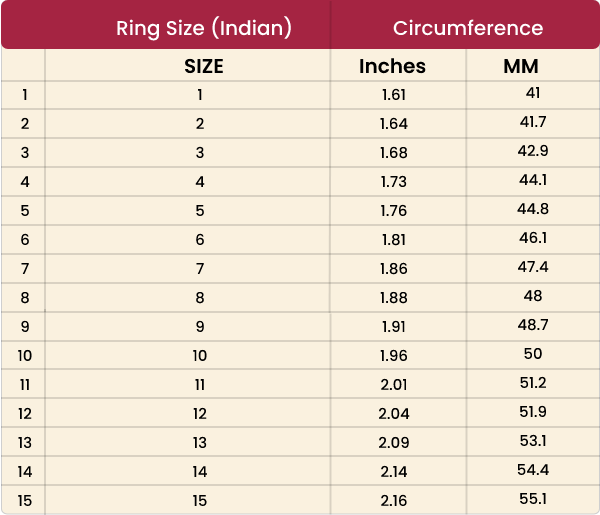
Task: Click the Circumference header cell
Action: 468,28
